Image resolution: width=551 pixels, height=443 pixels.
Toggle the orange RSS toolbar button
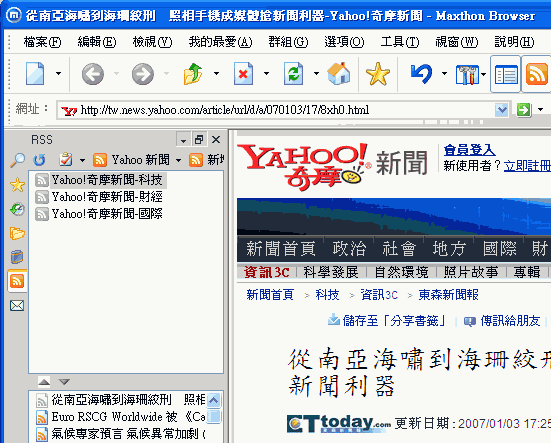(537, 74)
